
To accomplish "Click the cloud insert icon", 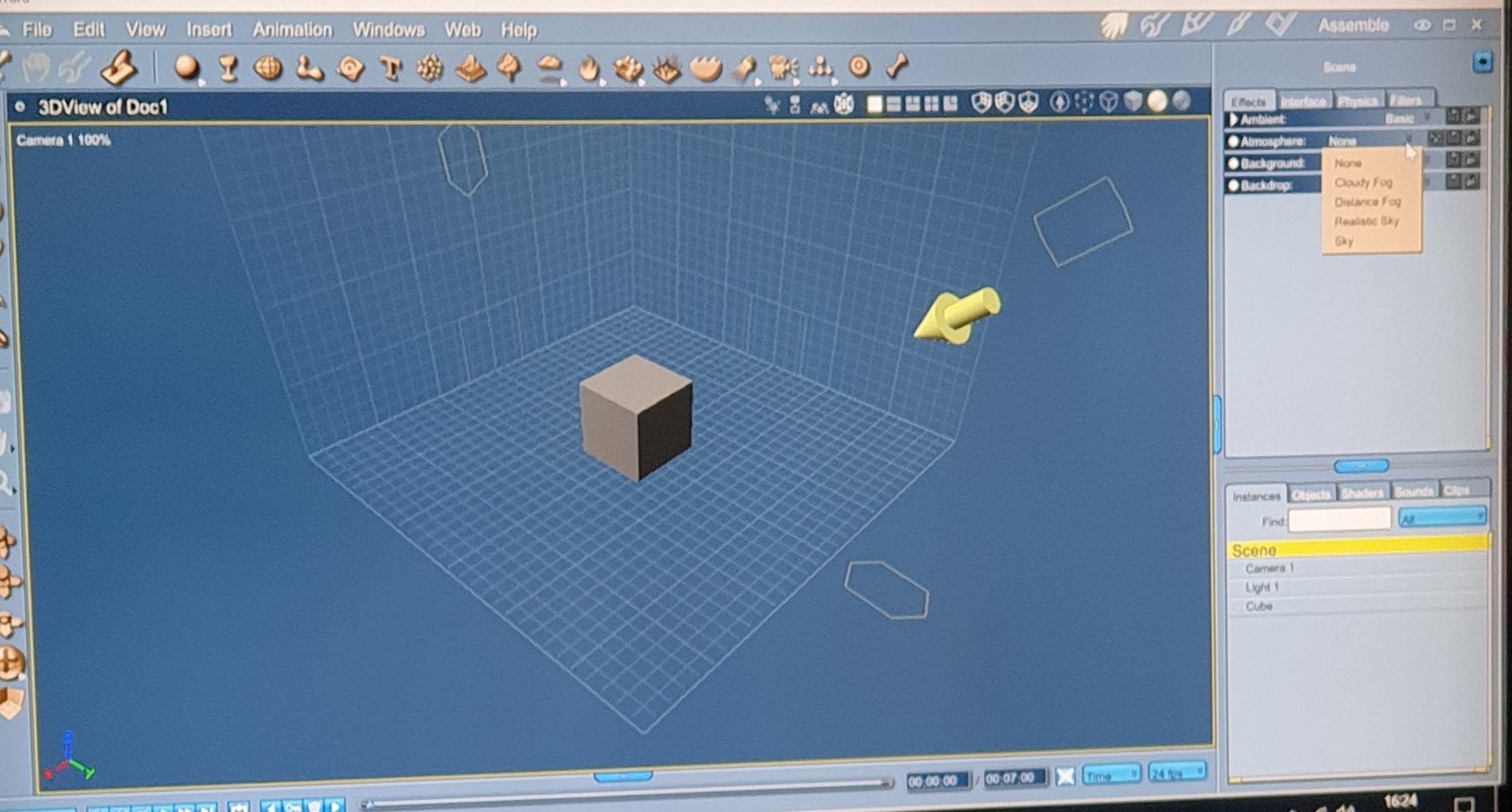I will coord(549,68).
